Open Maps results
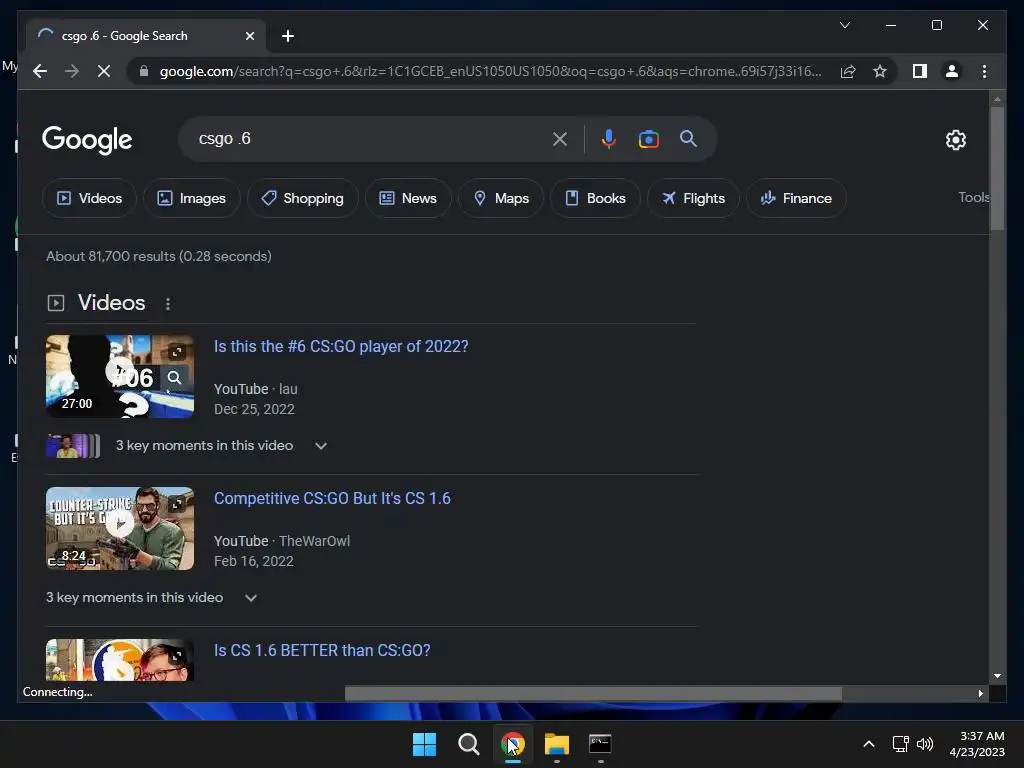The width and height of the screenshot is (1024, 768). [x=501, y=198]
